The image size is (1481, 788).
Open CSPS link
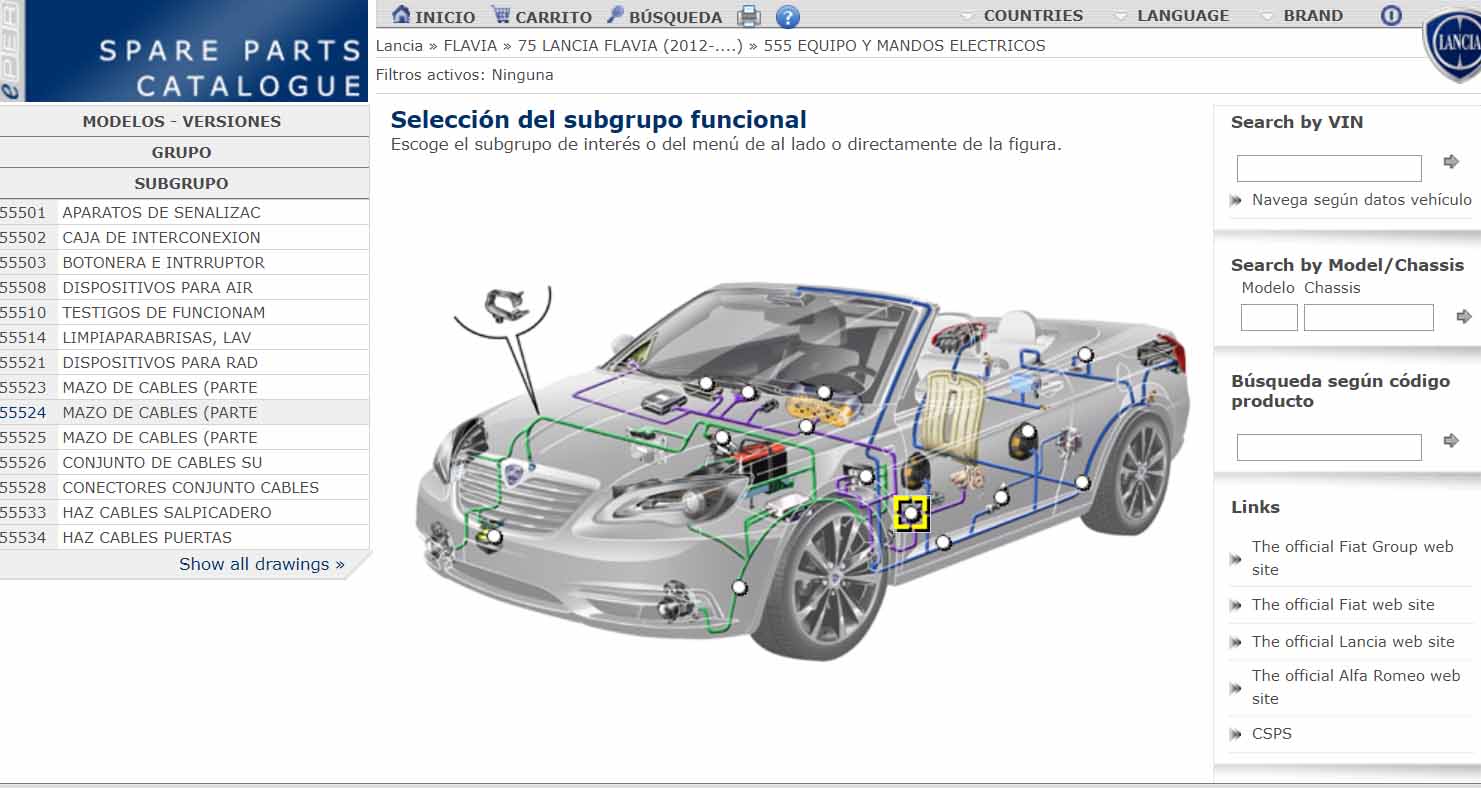(x=1272, y=733)
